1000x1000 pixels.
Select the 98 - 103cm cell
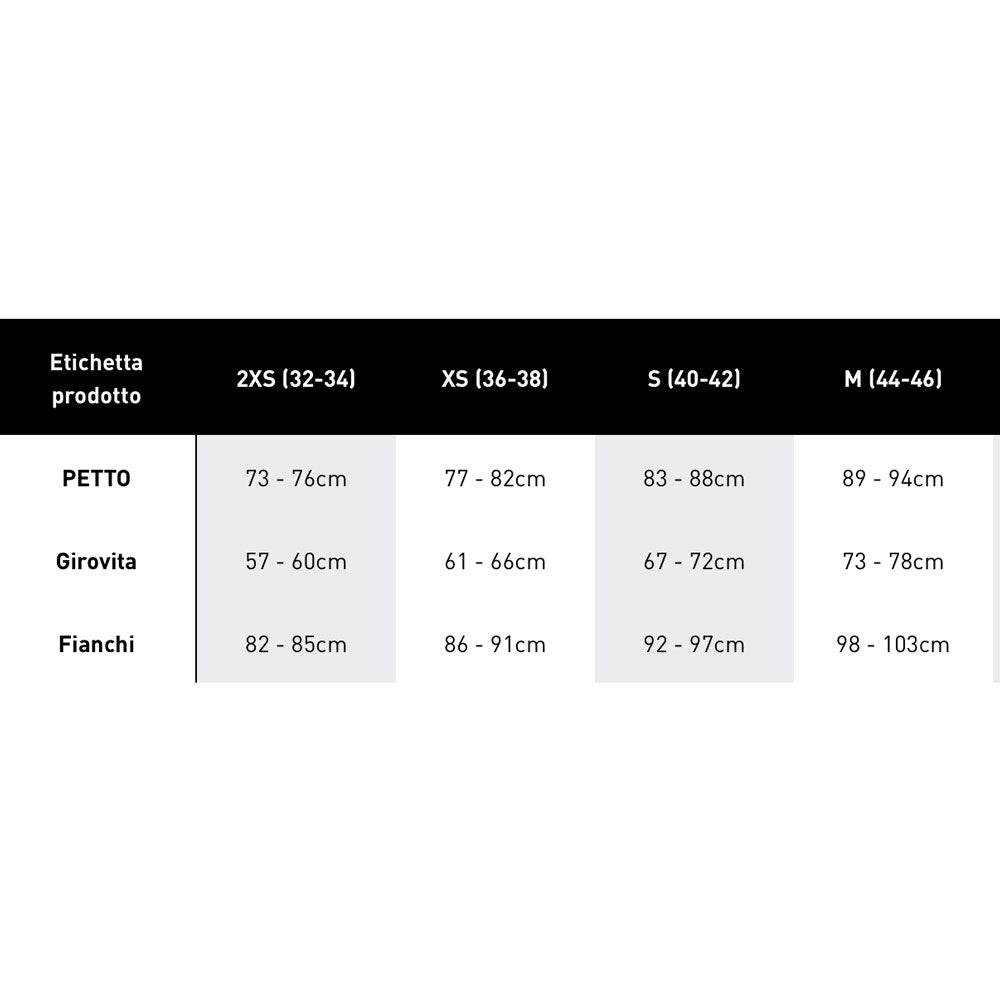893,644
